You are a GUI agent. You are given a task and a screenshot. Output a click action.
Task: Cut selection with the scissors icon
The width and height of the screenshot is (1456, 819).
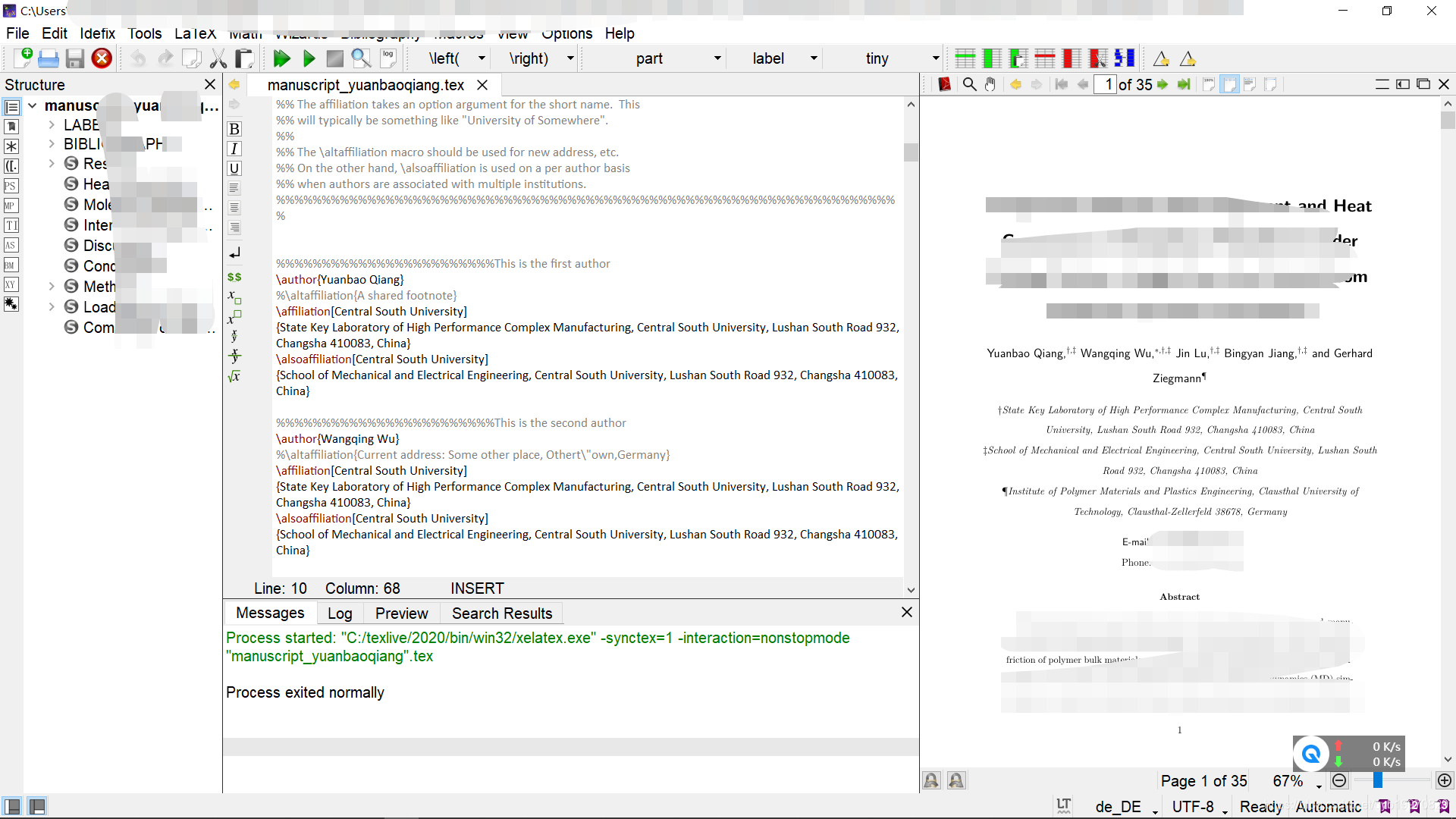click(218, 58)
